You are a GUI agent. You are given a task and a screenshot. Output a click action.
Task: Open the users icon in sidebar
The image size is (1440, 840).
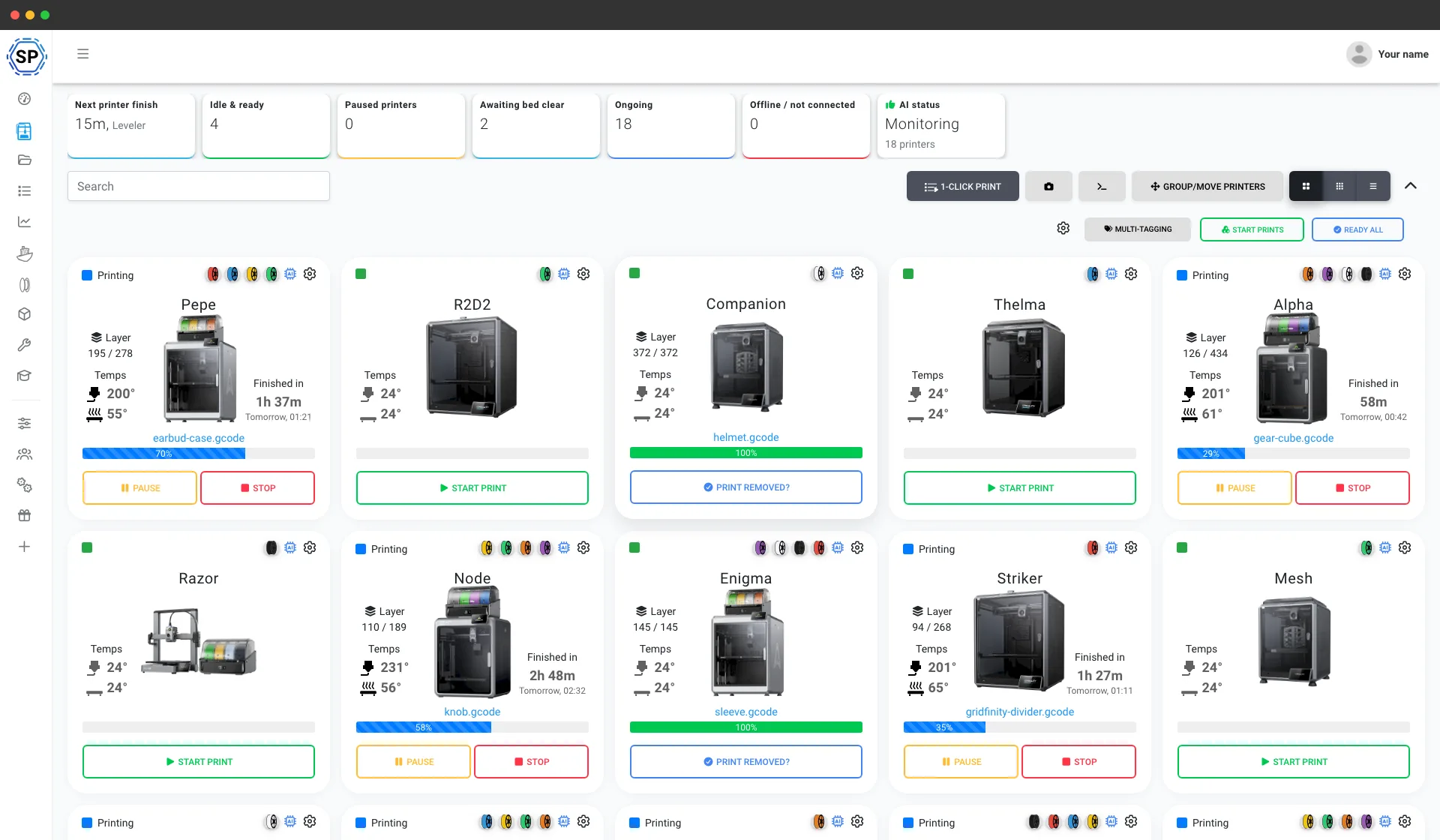tap(25, 454)
